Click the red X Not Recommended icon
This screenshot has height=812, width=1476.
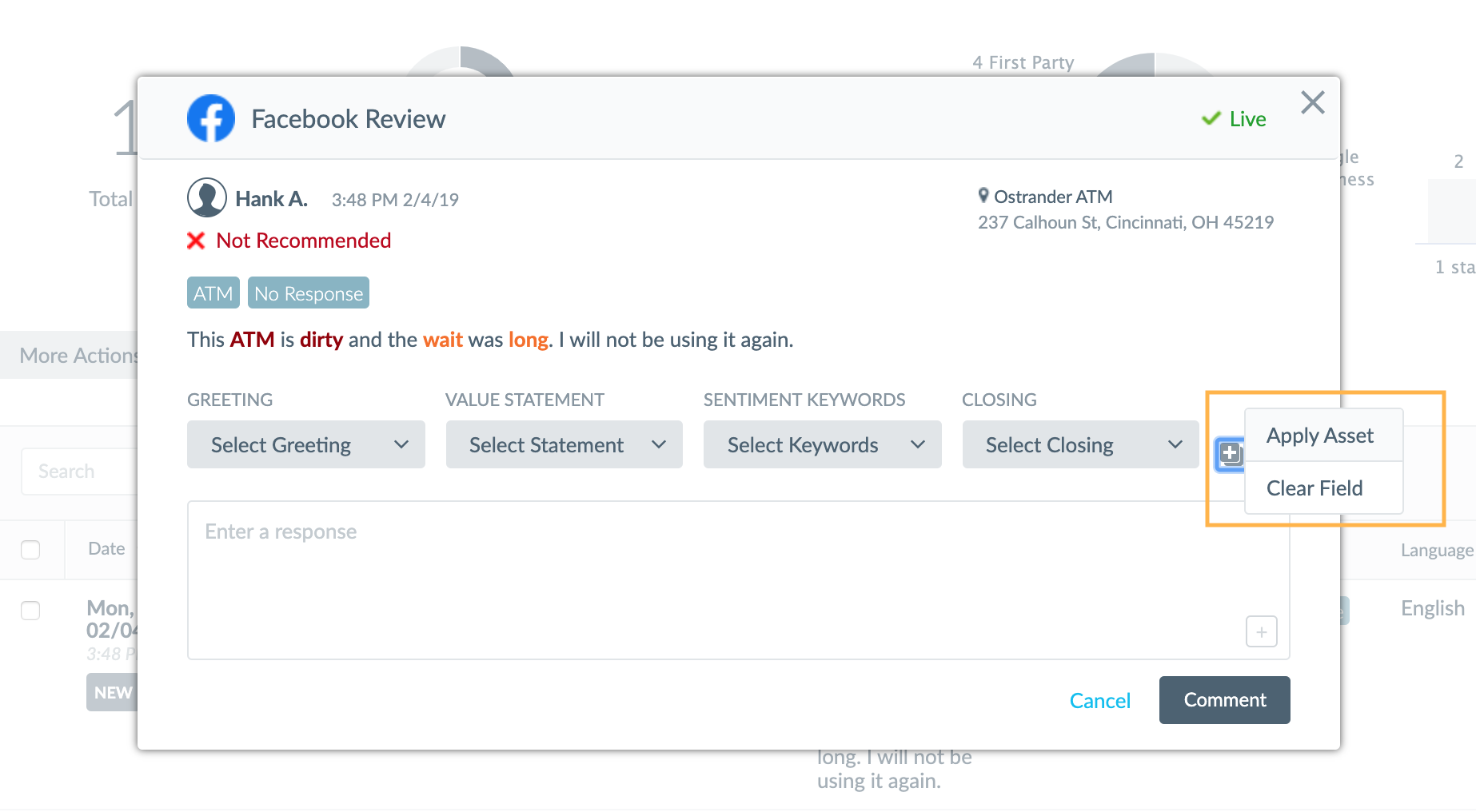pos(196,241)
